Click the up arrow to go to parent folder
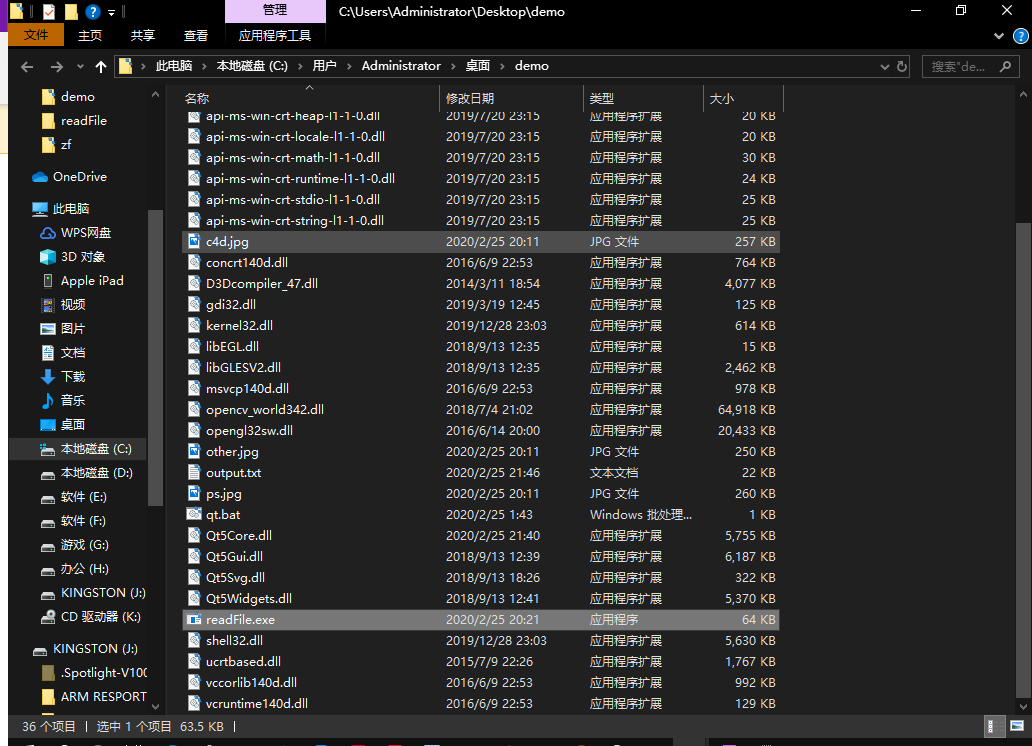This screenshot has height=746, width=1032. 103,65
